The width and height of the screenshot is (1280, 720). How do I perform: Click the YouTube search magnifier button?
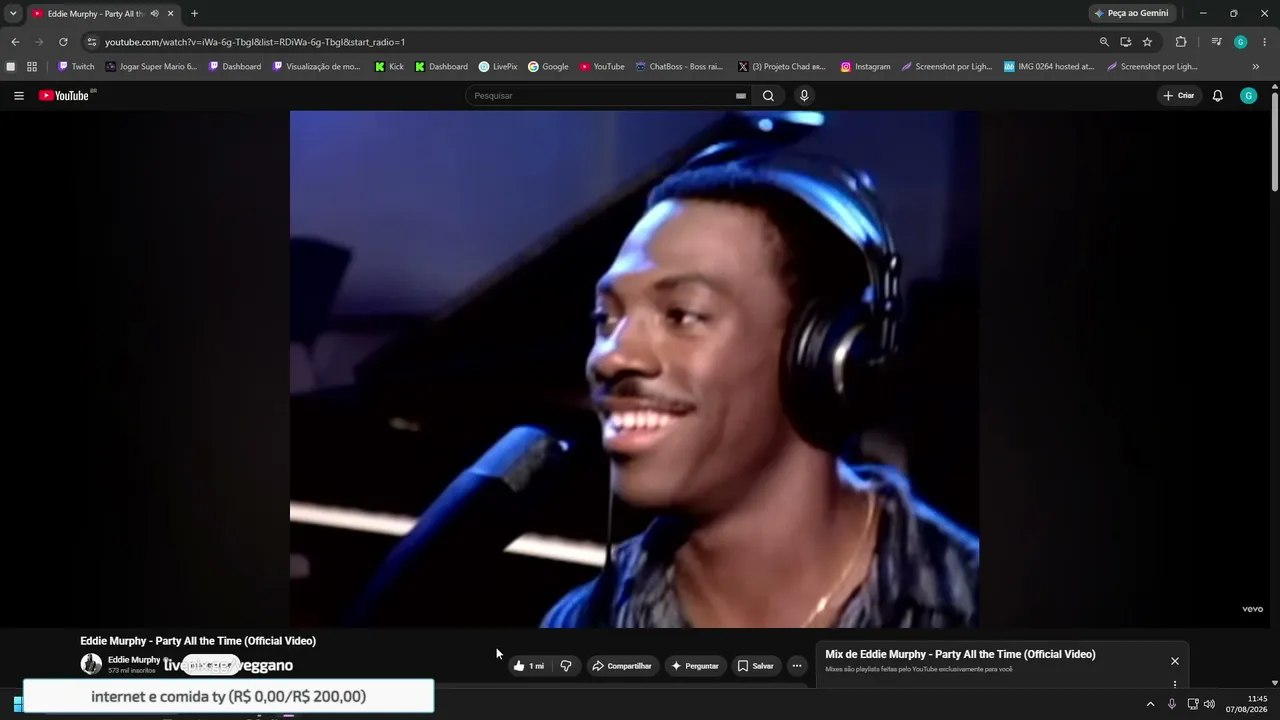pos(768,96)
